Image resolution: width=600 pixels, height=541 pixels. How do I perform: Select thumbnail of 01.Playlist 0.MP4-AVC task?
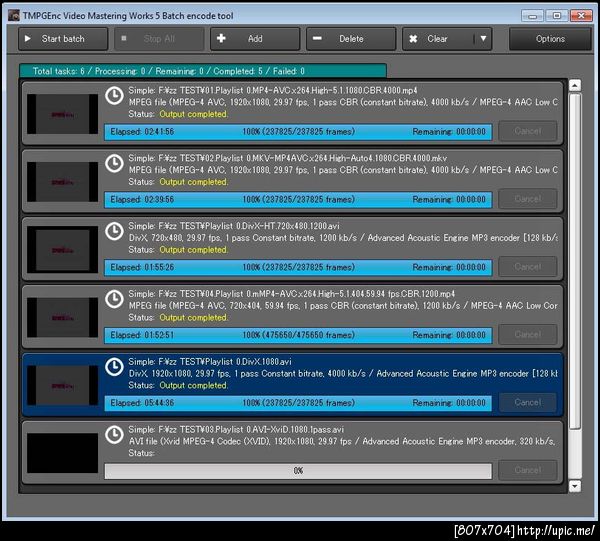click(x=62, y=114)
